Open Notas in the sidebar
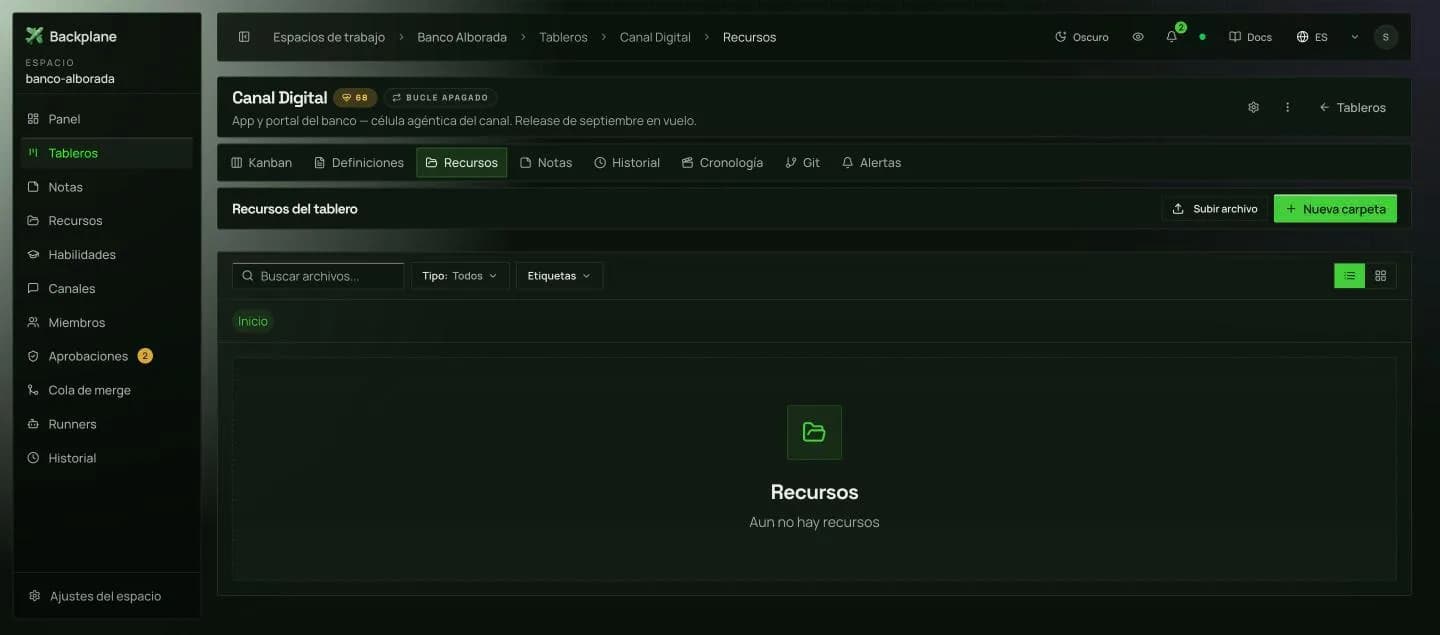 (x=106, y=187)
